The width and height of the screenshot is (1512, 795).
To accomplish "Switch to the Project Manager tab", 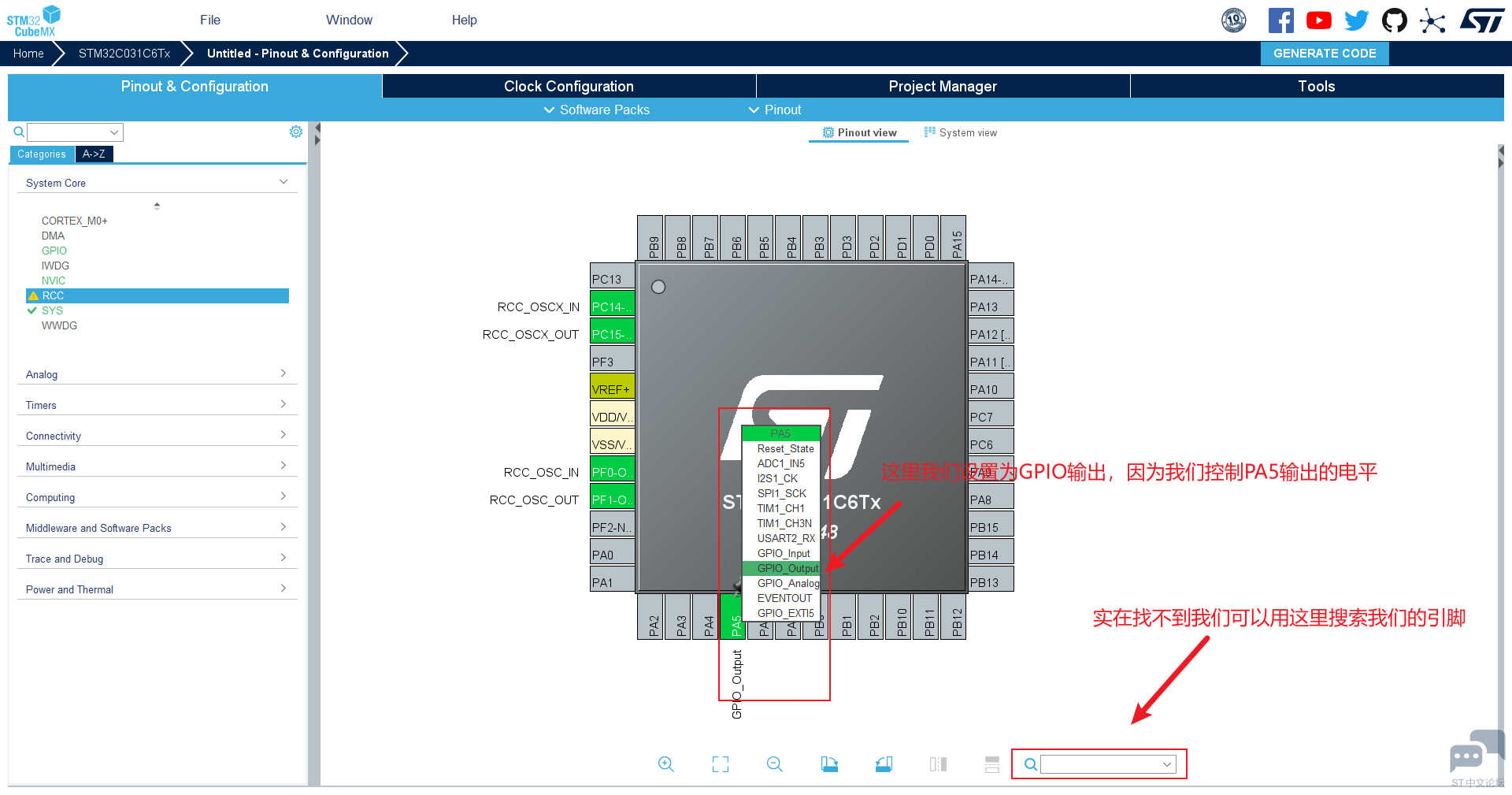I will coord(943,87).
